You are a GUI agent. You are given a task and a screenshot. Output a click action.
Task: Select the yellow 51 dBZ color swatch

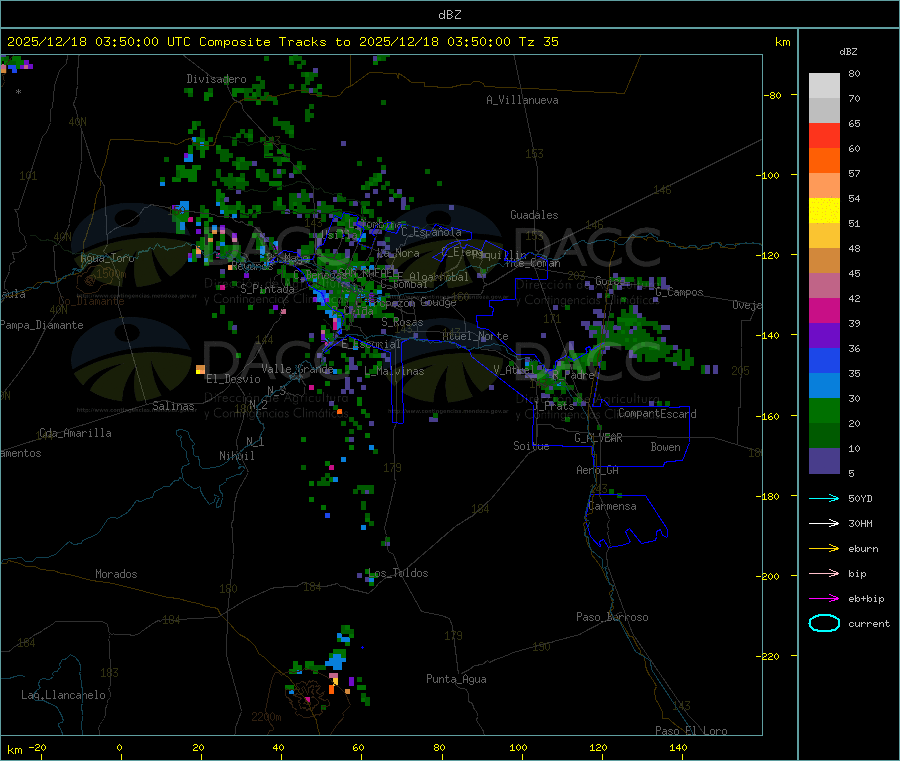tap(824, 211)
